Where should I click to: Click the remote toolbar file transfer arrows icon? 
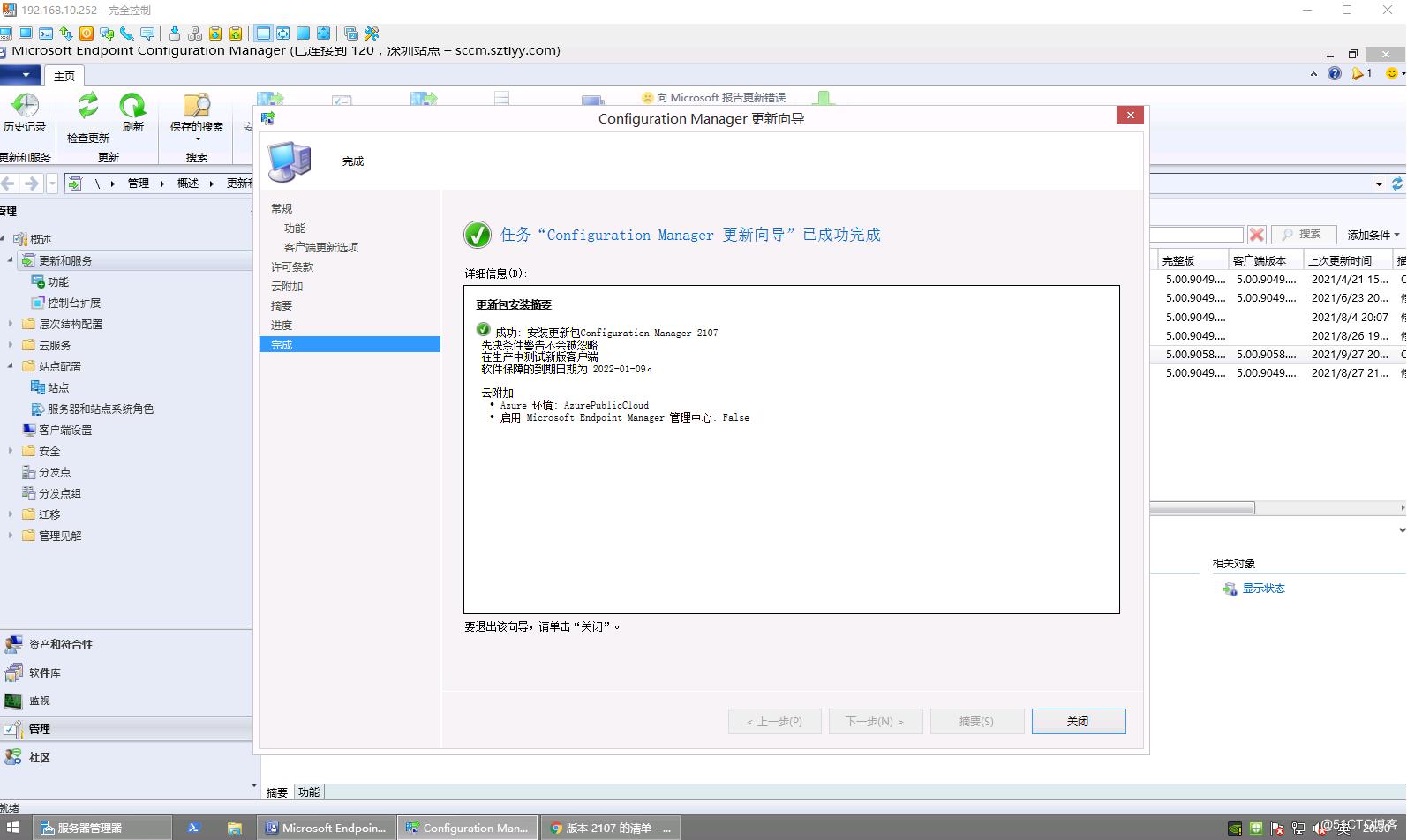coord(66,34)
